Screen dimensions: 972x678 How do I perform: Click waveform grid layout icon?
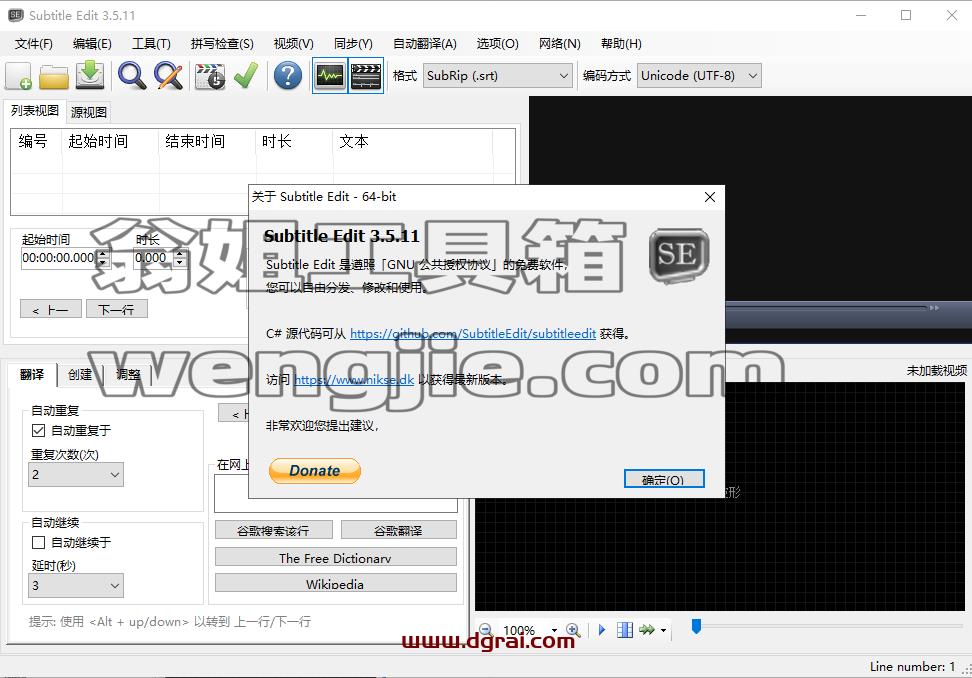[625, 630]
